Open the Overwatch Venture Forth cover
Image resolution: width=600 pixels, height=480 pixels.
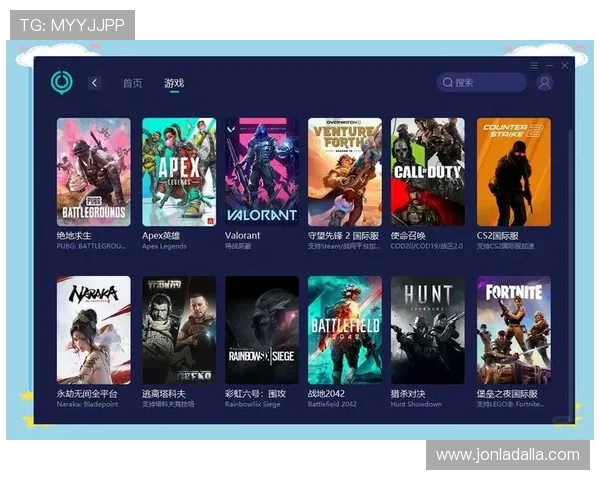[x=345, y=172]
